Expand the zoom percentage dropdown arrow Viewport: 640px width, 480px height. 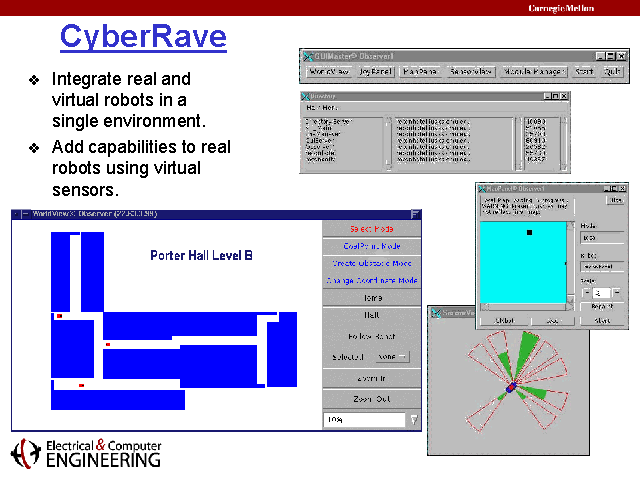tap(414, 421)
